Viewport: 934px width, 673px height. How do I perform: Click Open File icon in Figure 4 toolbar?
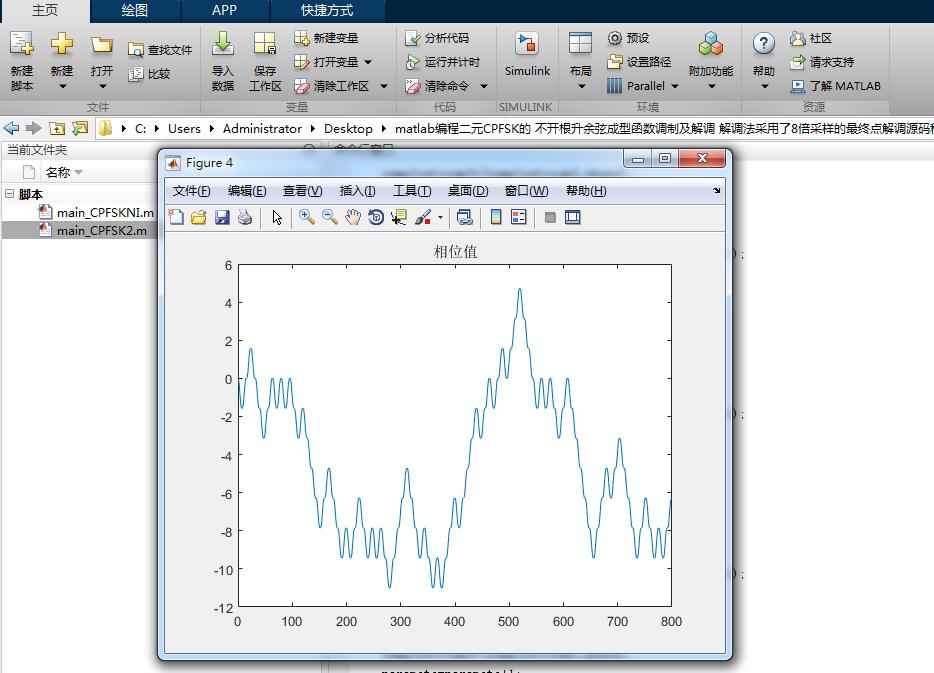(x=198, y=217)
